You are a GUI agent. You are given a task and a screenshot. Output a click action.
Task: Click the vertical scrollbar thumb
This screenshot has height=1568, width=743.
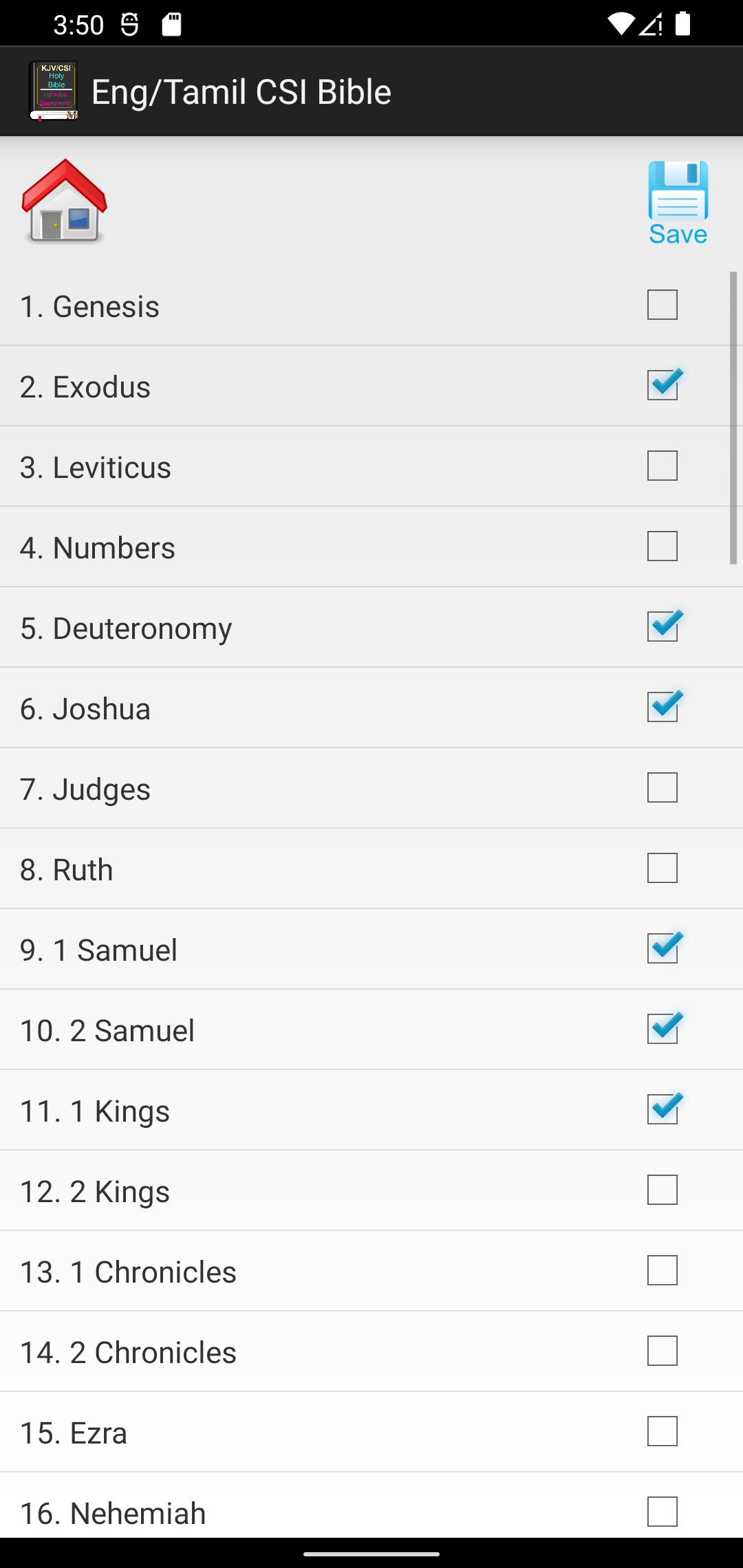coord(733,417)
